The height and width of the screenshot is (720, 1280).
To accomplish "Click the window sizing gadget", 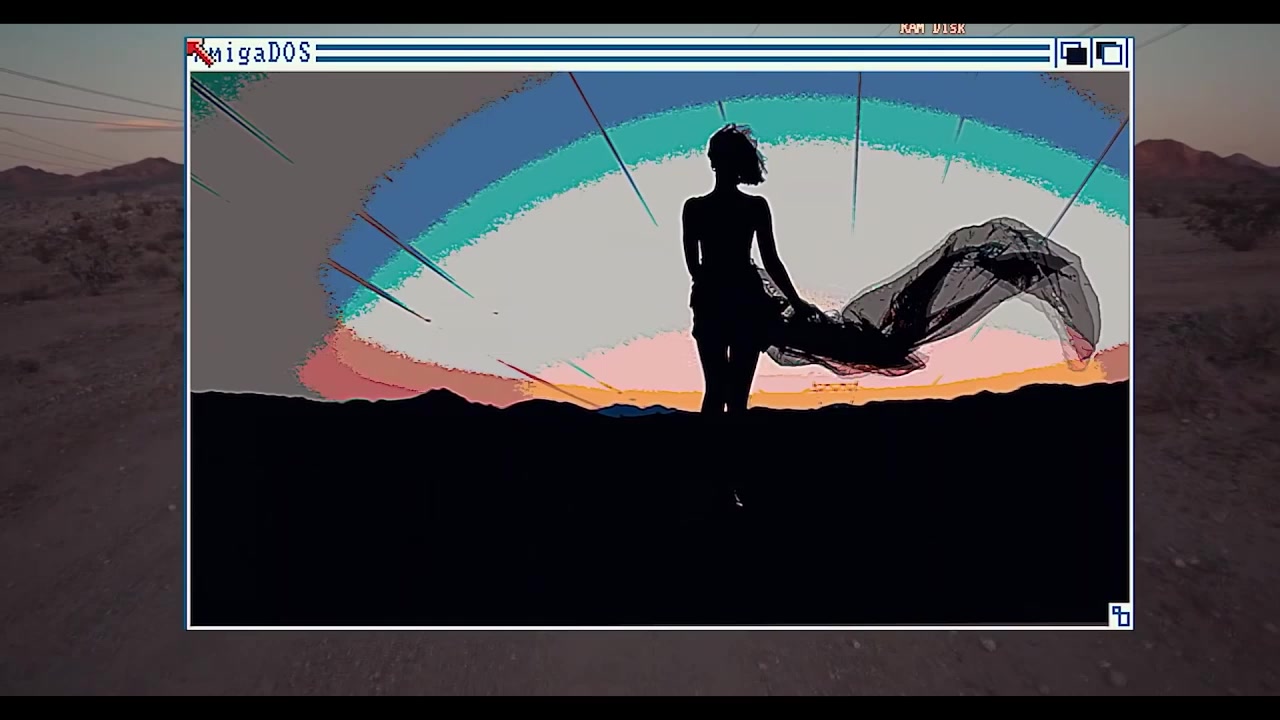I will 1120,615.
